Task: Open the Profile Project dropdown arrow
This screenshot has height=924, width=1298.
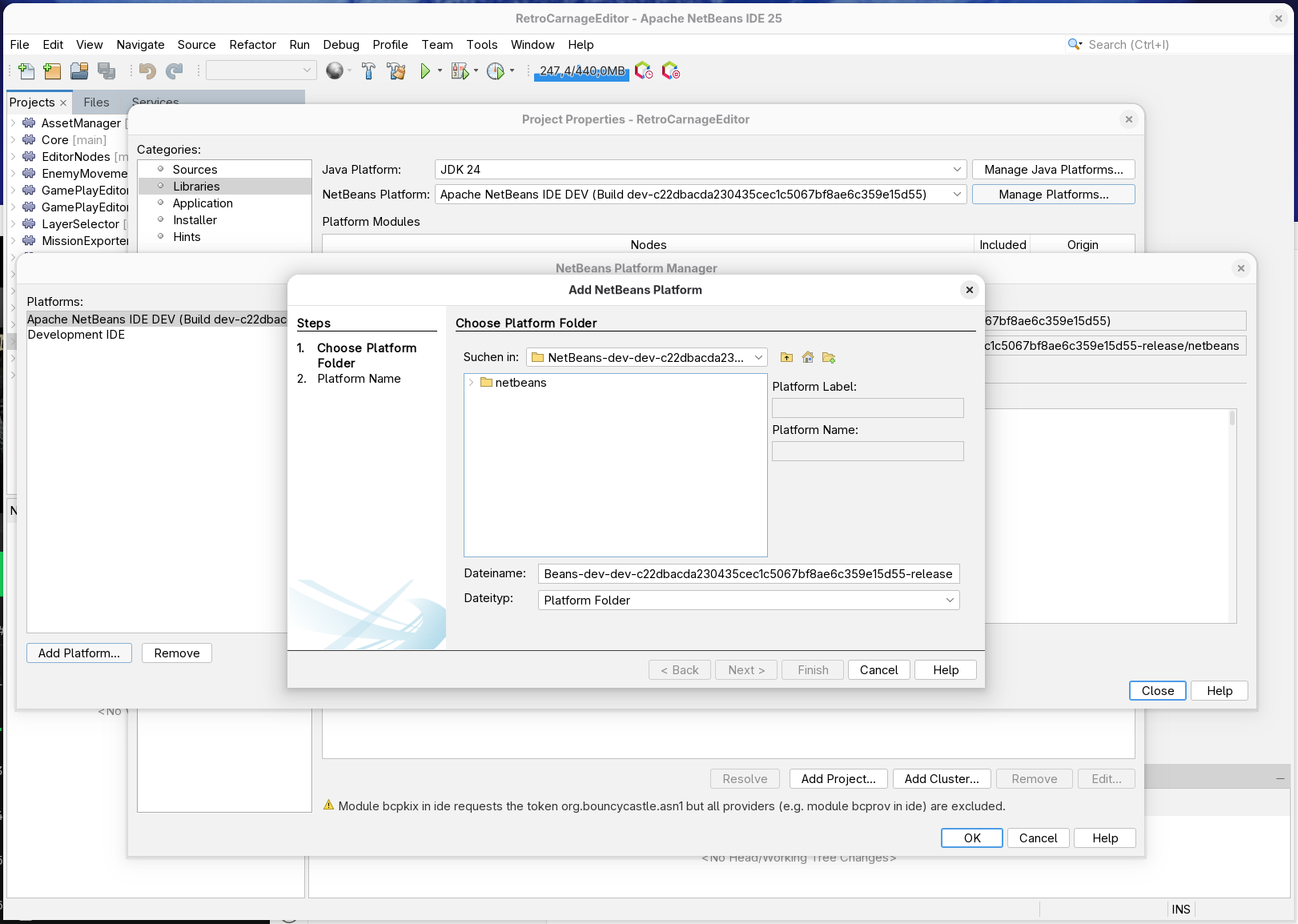Action: 512,71
